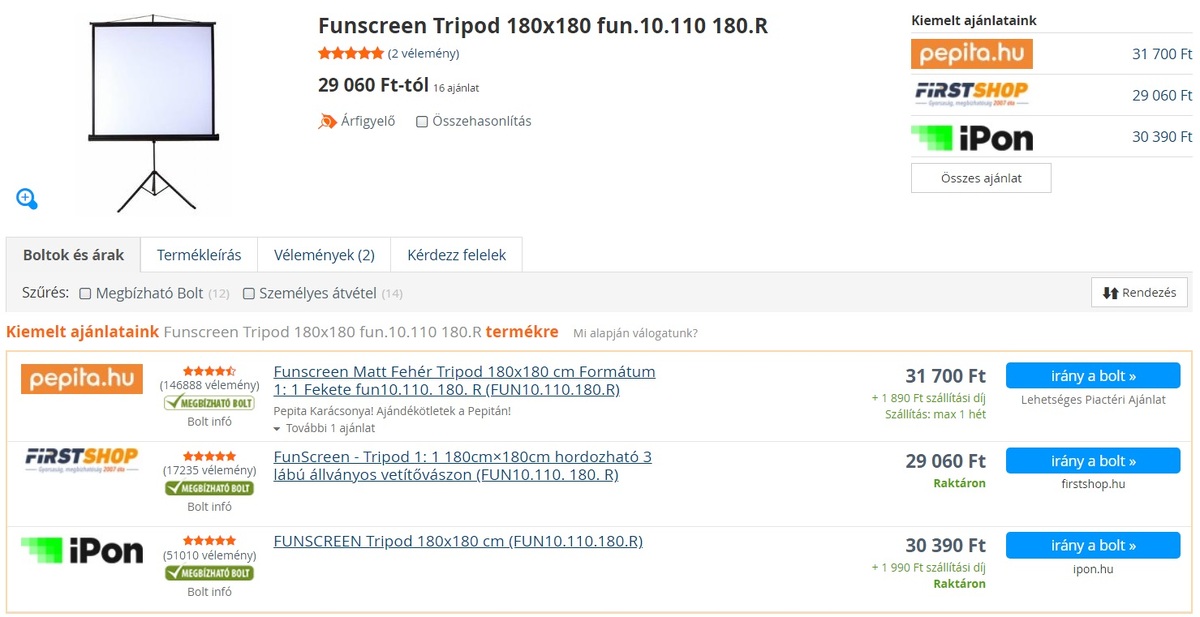Open Funscreen Matt Fehér Tripod product link

click(464, 381)
